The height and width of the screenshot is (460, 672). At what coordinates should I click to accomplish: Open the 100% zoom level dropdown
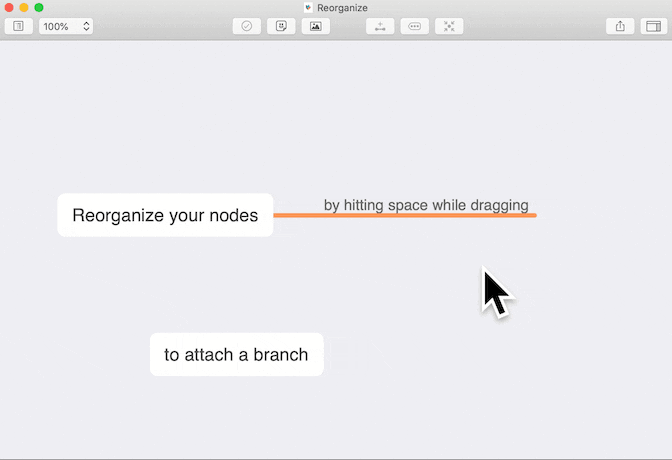point(66,26)
